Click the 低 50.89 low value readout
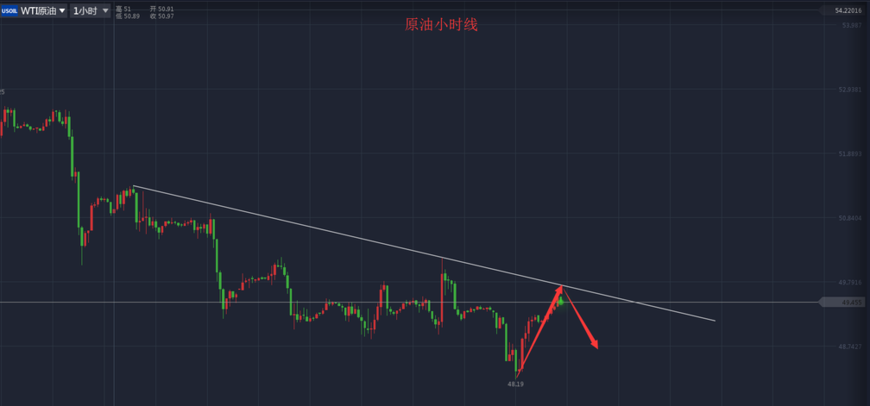This screenshot has width=870, height=406. [x=128, y=16]
